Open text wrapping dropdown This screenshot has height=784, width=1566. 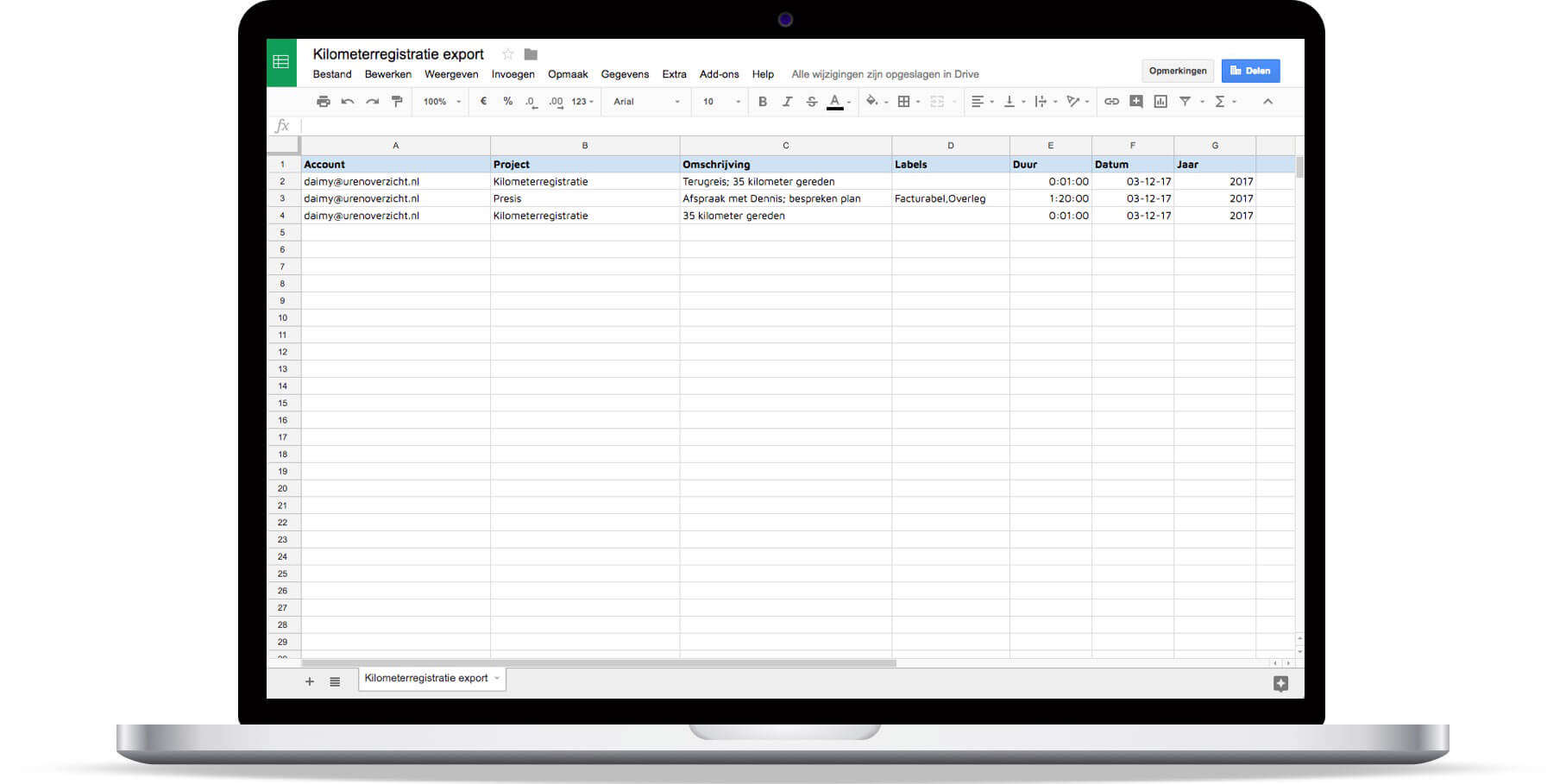click(x=1046, y=102)
